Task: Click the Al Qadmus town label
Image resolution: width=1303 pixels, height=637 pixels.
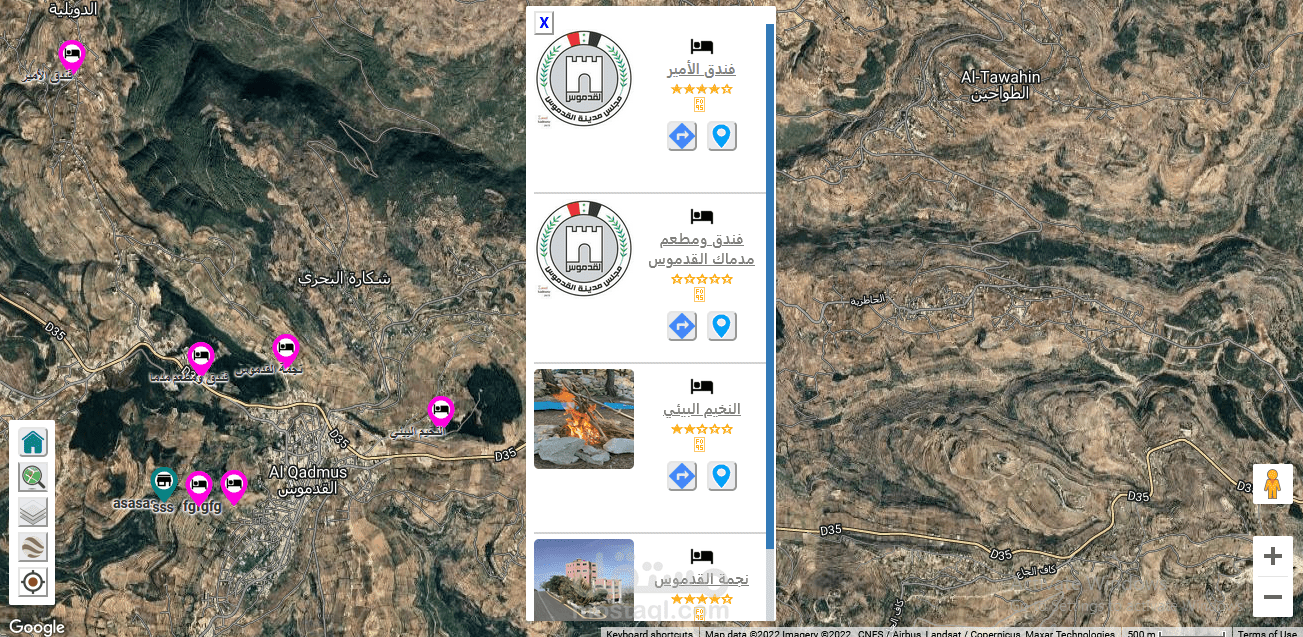Action: 308,481
